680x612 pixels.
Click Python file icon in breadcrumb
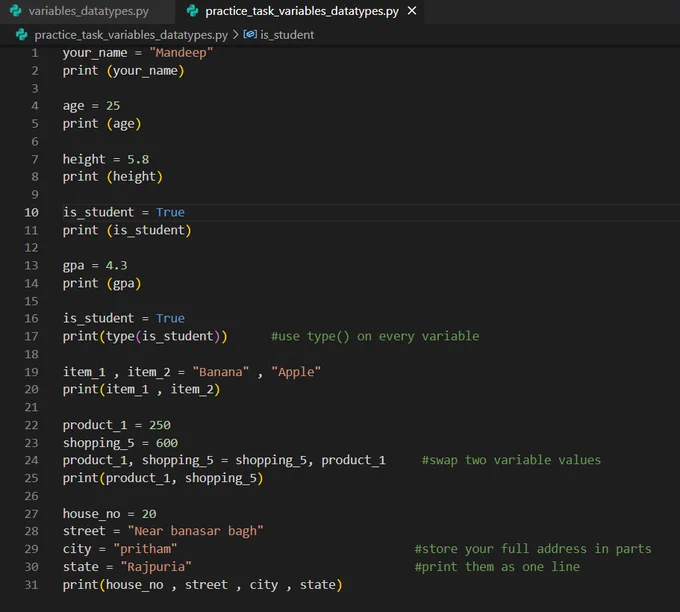pos(22,34)
